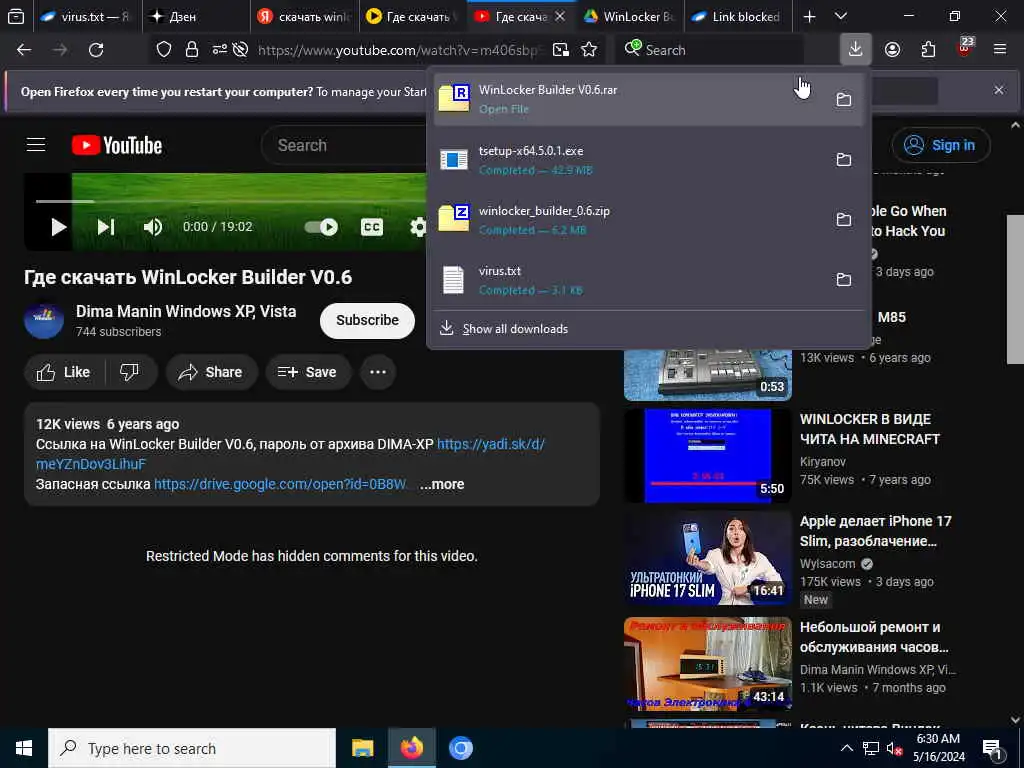Open the Firefox downloads panel button

click(855, 49)
